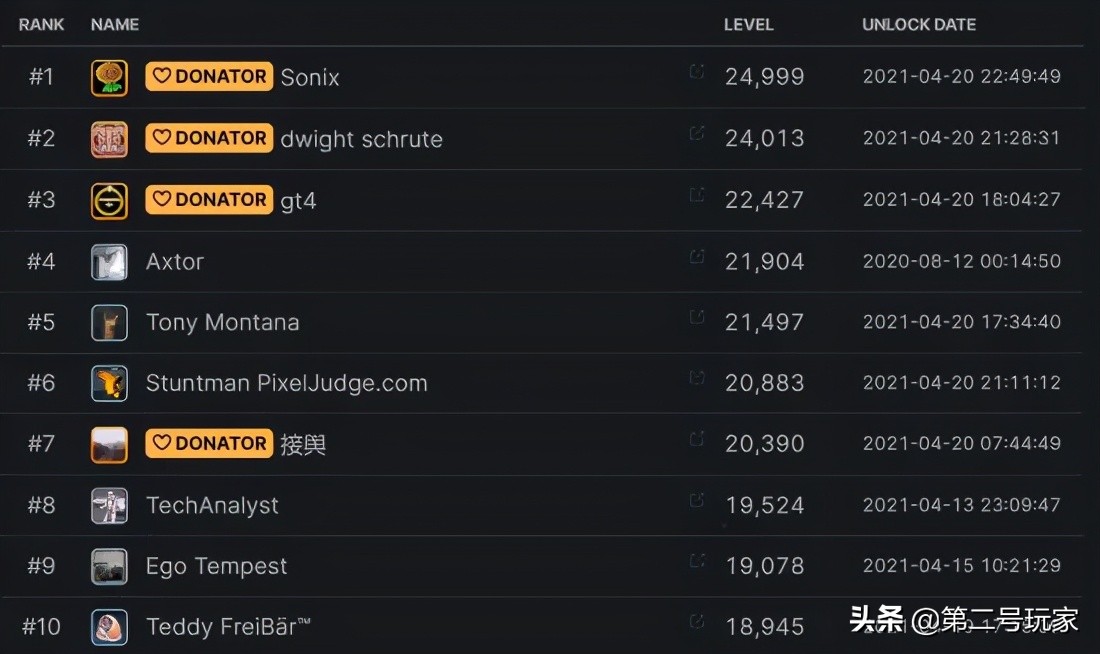Go to TechAnalyst's profile name
Image resolution: width=1100 pixels, height=654 pixels.
(212, 506)
